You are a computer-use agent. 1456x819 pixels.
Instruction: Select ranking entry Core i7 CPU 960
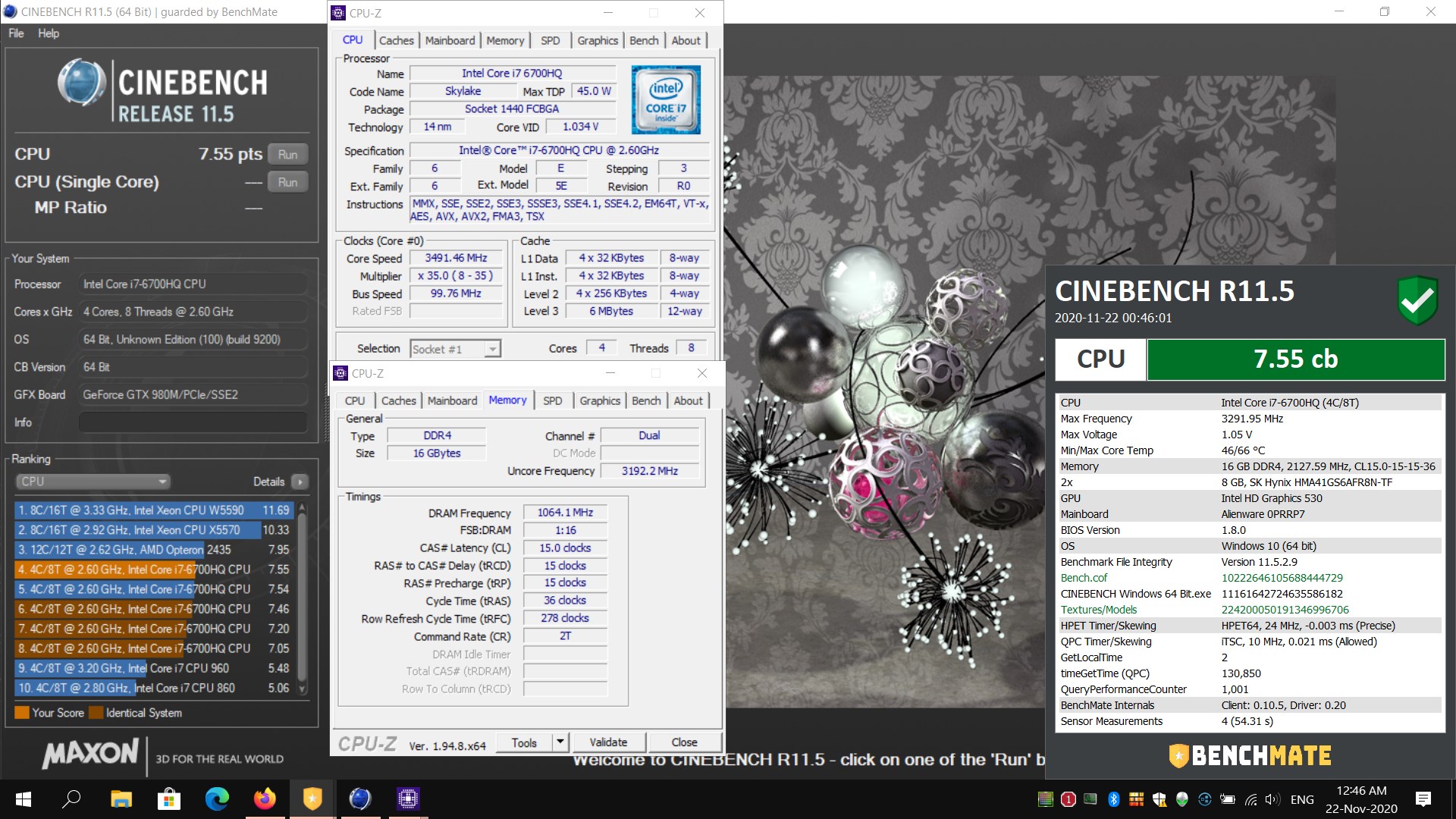pyautogui.click(x=153, y=668)
